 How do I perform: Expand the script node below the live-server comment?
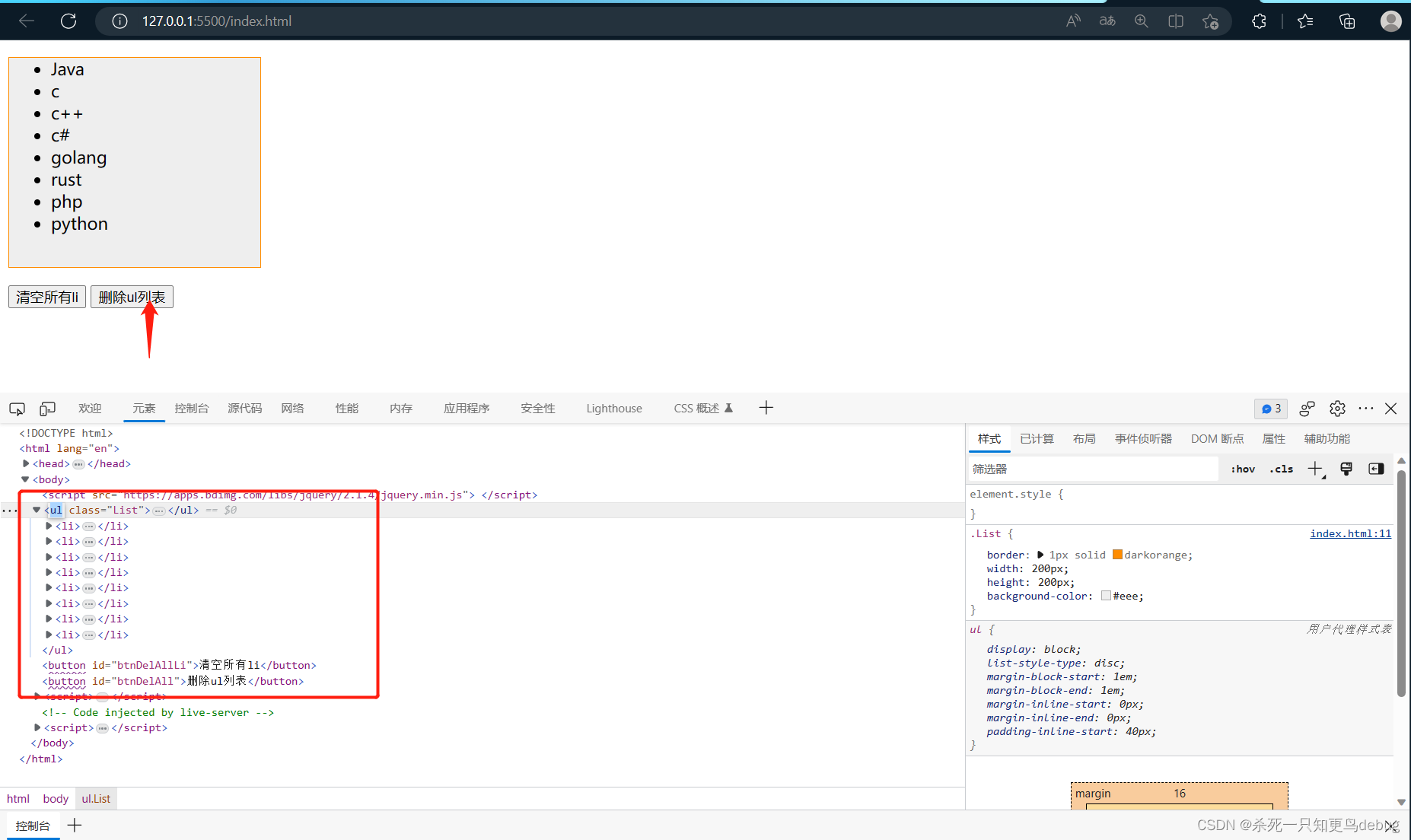(x=37, y=727)
